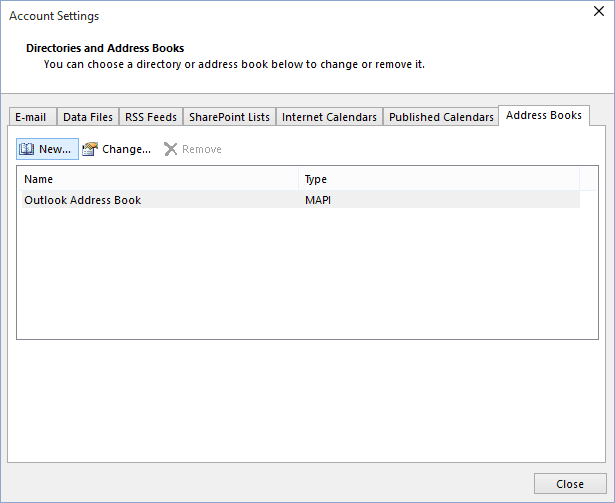Sort by the Name column header
This screenshot has width=615, height=503.
(x=158, y=179)
